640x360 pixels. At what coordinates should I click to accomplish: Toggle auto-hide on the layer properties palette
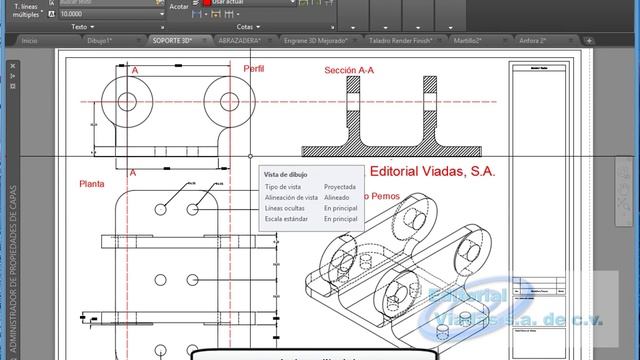[x=13, y=76]
